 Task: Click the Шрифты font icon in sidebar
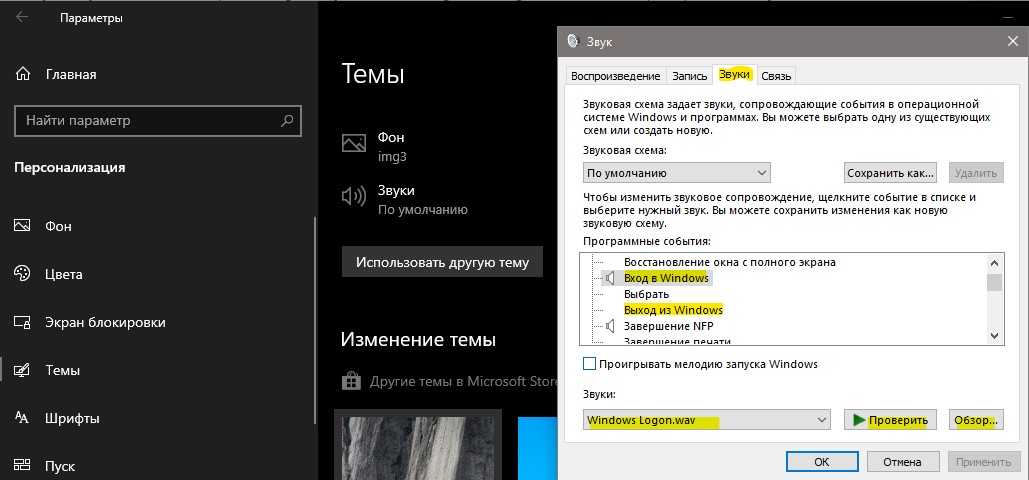coord(22,418)
